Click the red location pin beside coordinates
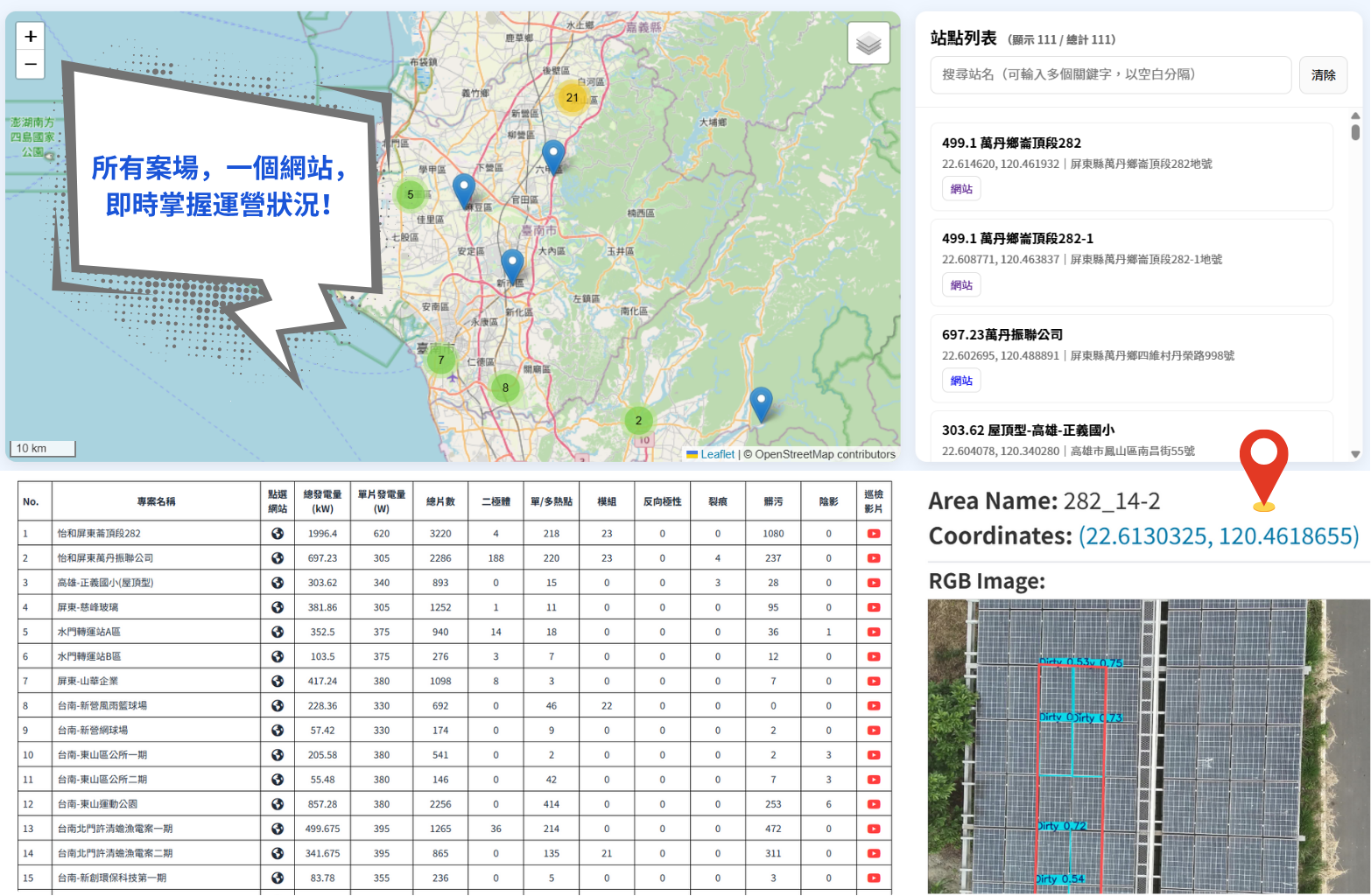The width and height of the screenshot is (1371, 896). pos(1263,468)
